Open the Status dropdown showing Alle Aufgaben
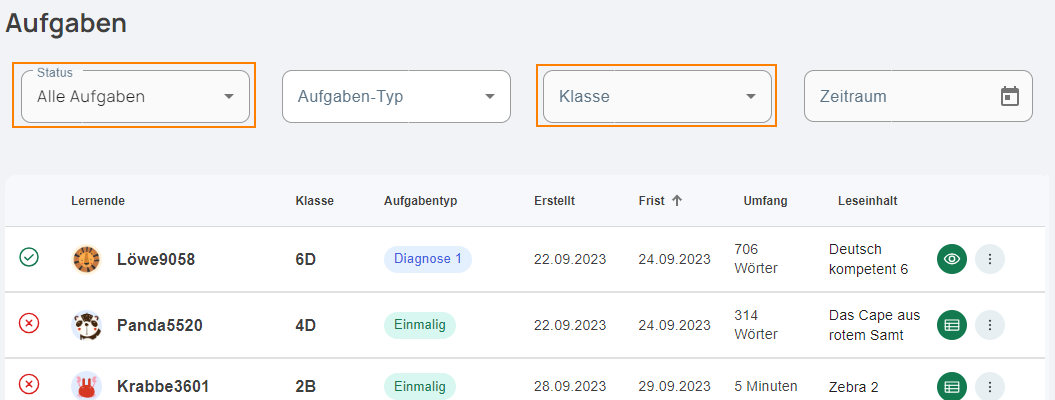 tap(135, 96)
